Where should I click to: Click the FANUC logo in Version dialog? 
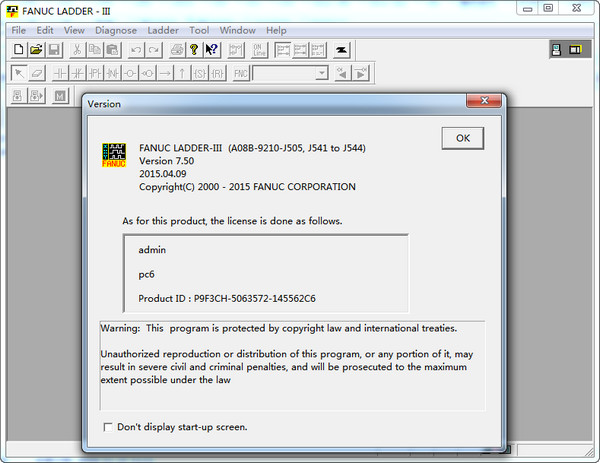[x=114, y=155]
